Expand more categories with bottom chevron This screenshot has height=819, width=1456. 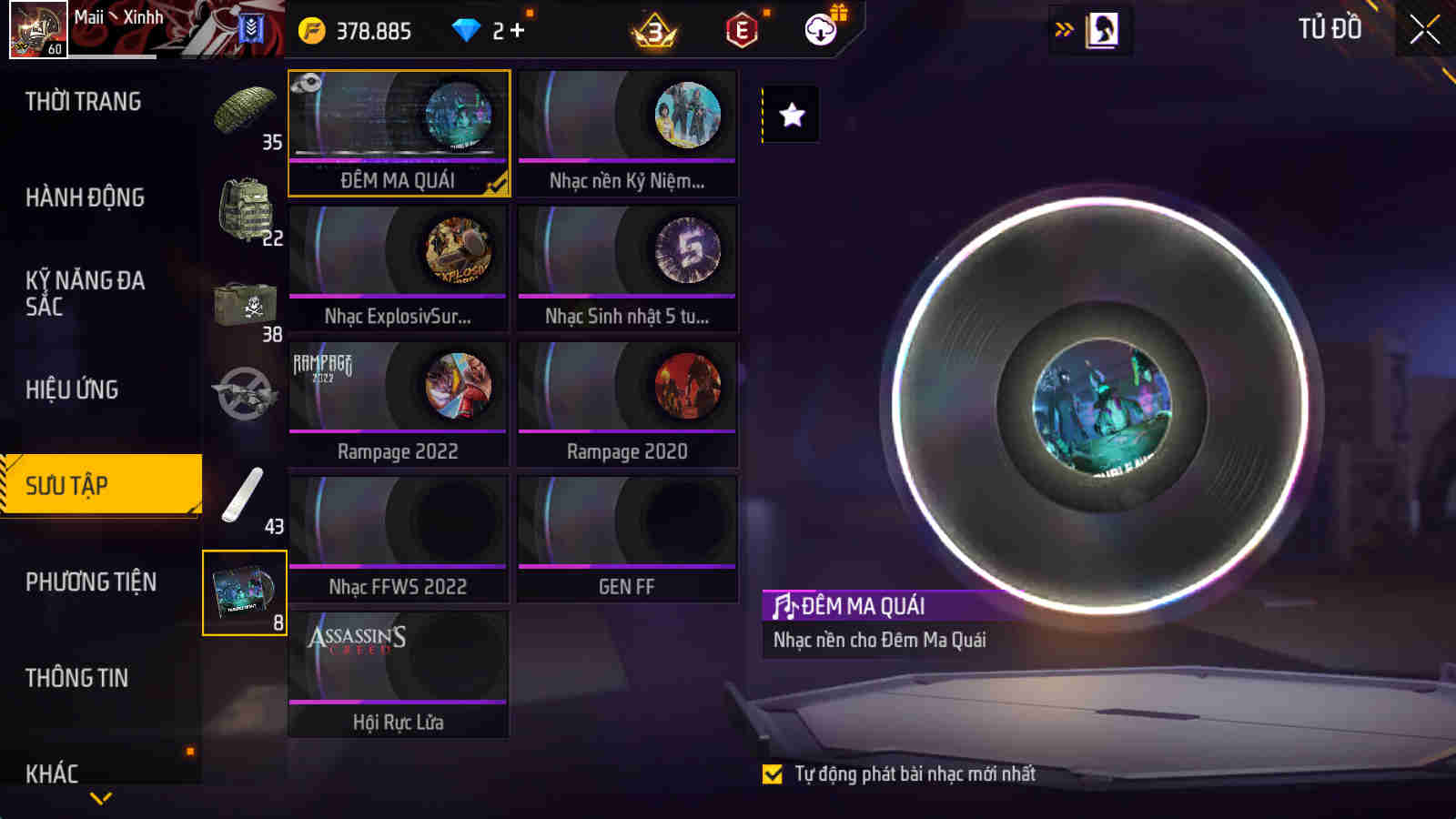[x=101, y=798]
